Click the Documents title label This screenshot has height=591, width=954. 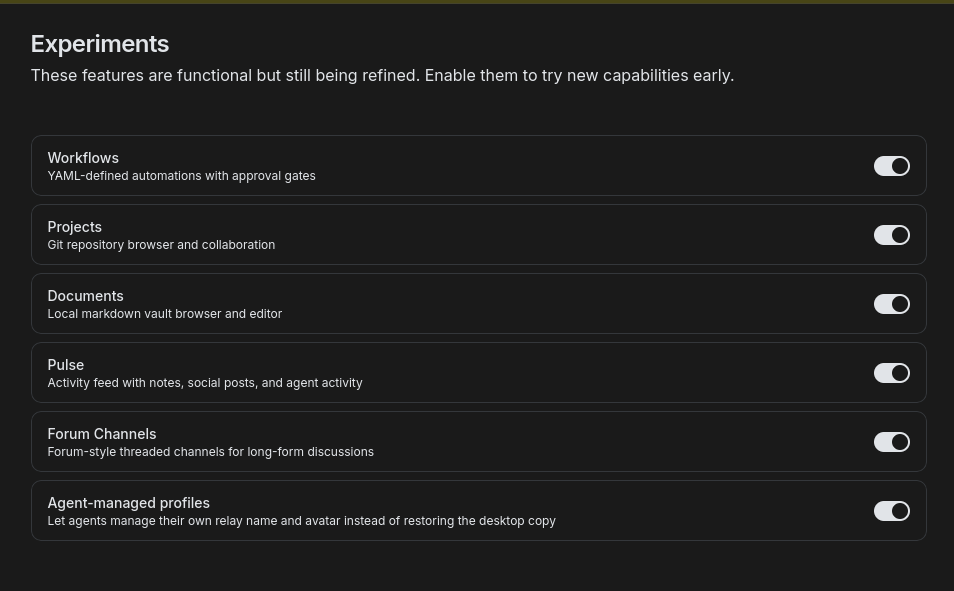[x=86, y=296]
